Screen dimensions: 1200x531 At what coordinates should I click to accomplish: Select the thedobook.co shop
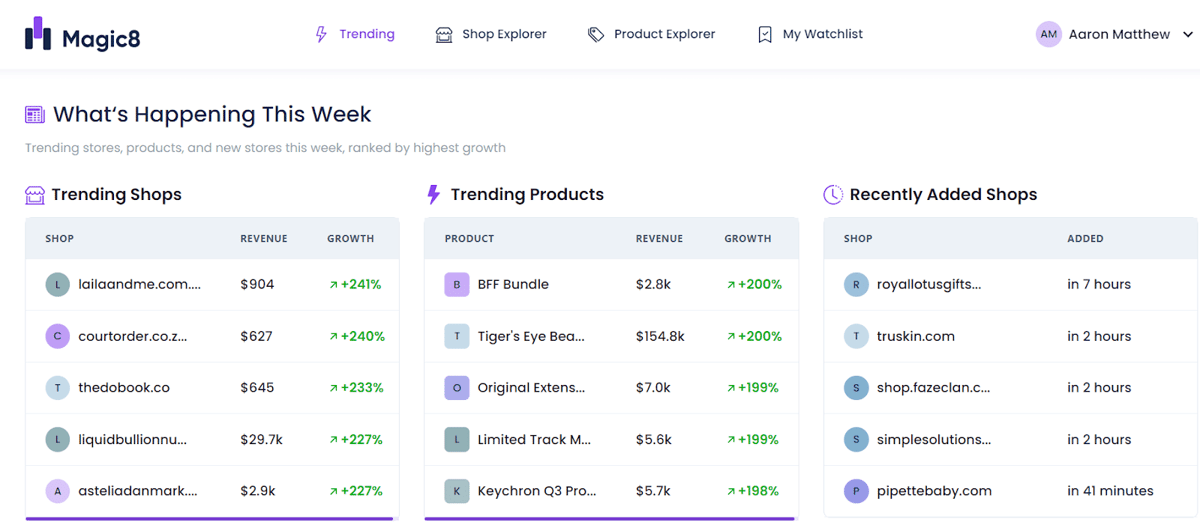(212, 387)
